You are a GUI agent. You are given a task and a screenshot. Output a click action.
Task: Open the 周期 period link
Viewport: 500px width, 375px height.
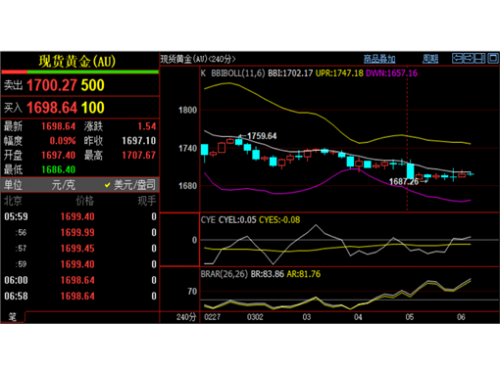[x=430, y=59]
